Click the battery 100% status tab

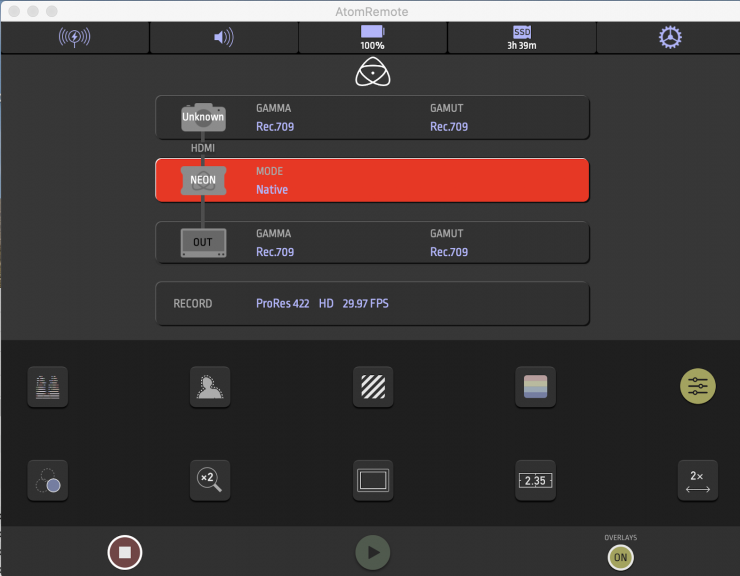point(372,38)
